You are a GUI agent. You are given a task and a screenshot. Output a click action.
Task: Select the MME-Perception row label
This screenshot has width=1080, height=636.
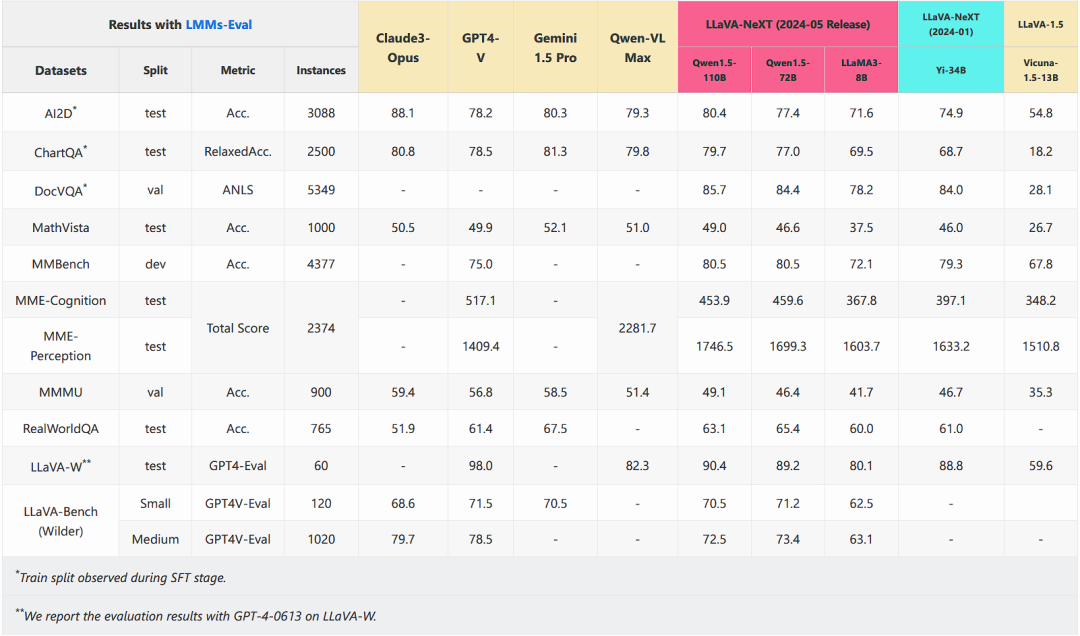61,346
